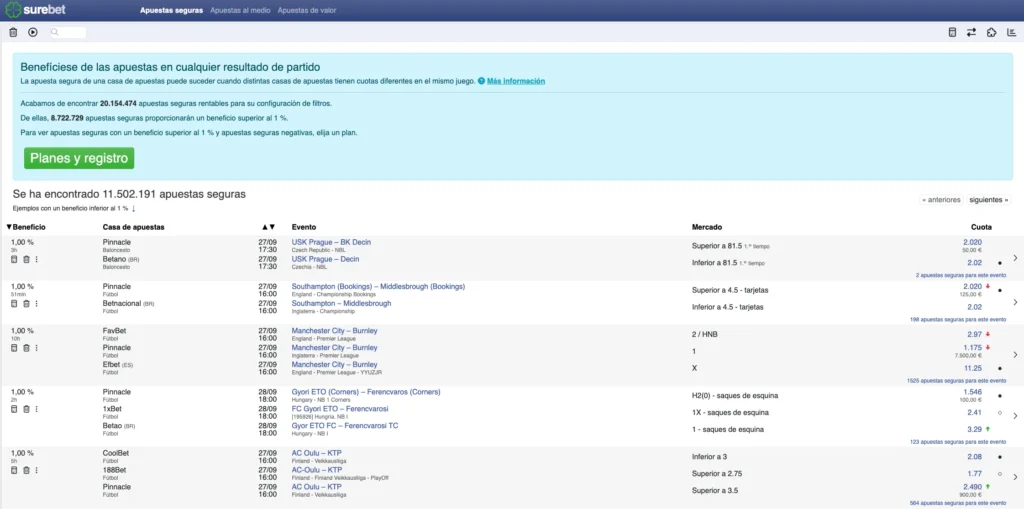Click the play circle icon in the toolbar

coord(33,32)
